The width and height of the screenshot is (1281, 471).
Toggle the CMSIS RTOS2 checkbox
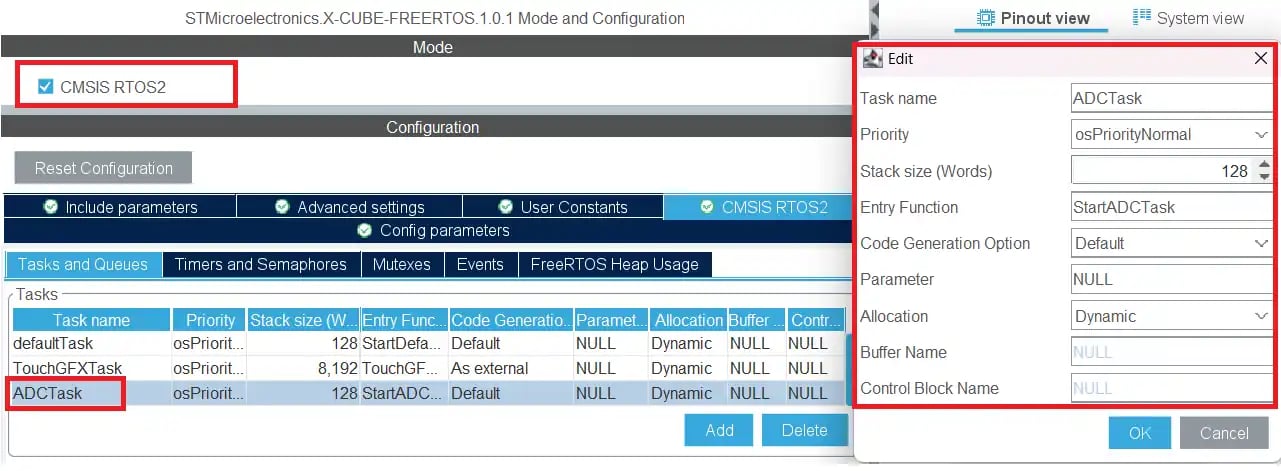coord(45,87)
